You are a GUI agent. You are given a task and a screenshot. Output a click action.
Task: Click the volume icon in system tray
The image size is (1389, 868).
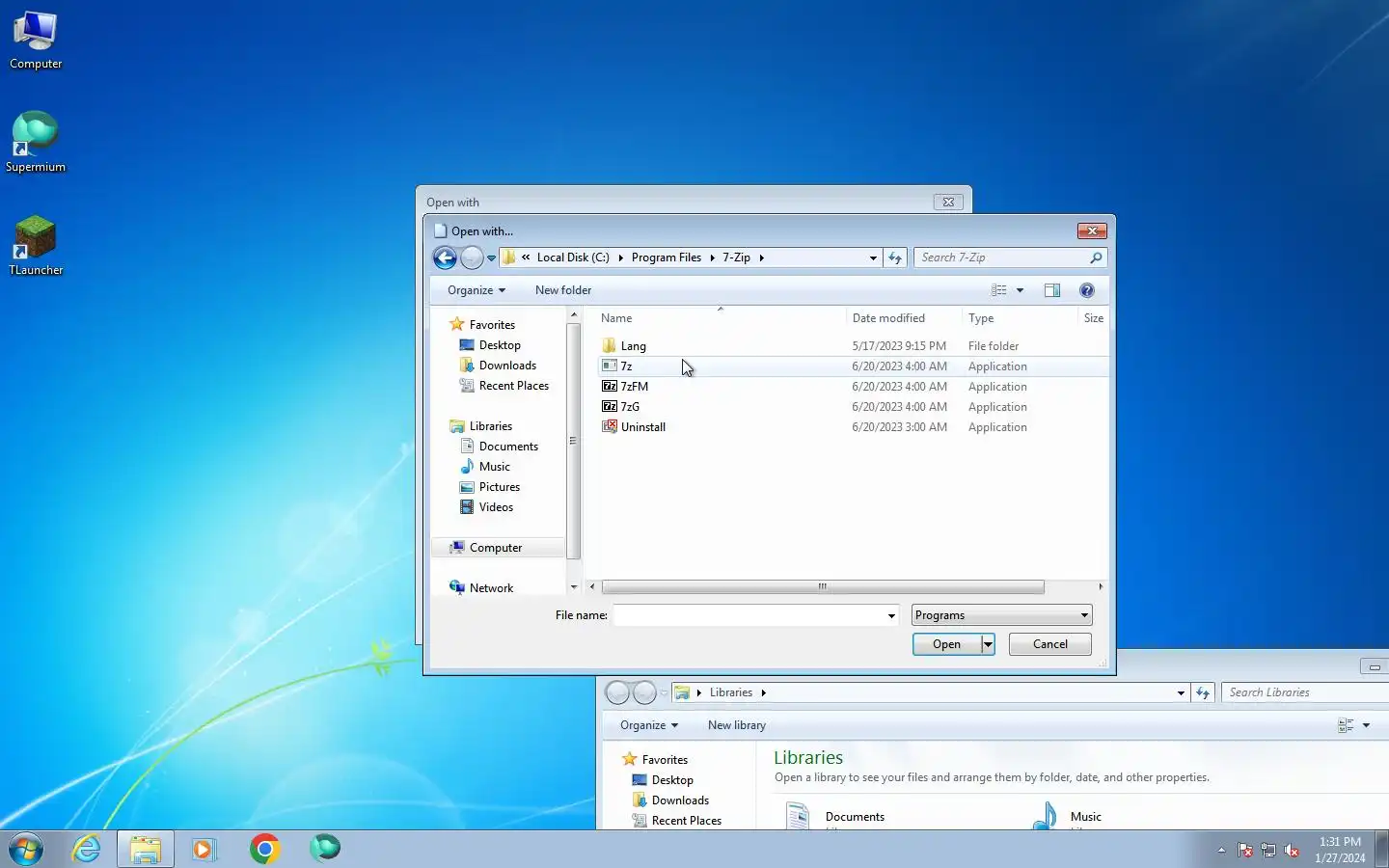(1292, 851)
